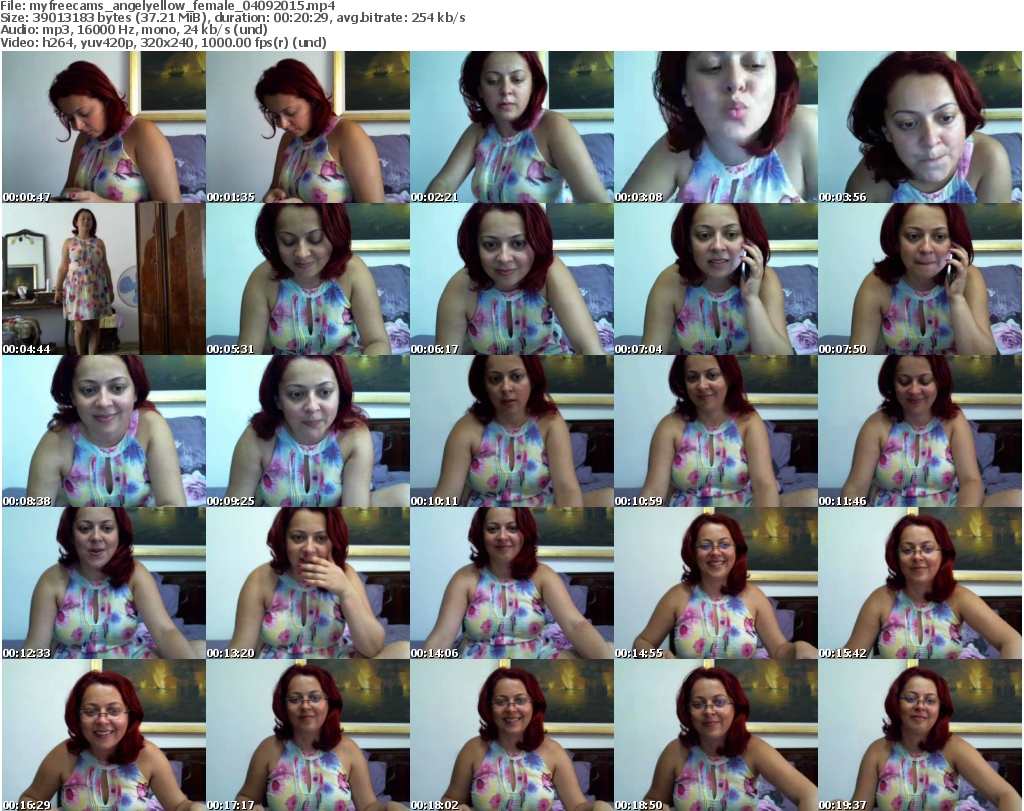Viewport: 1024px width, 811px height.
Task: Select the frame at 00:01:35
Action: click(x=308, y=127)
